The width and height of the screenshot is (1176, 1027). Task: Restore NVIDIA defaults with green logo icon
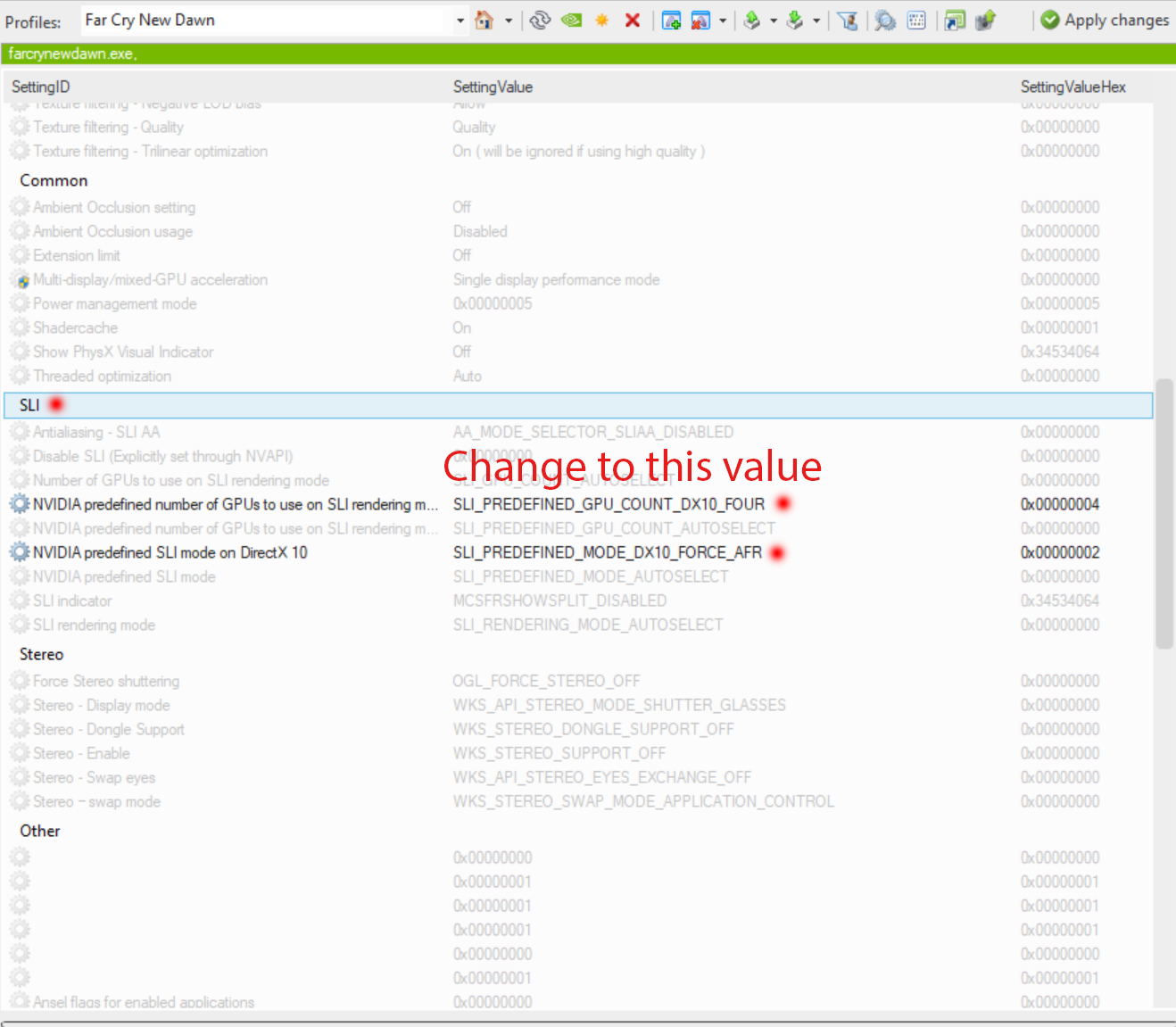click(572, 20)
